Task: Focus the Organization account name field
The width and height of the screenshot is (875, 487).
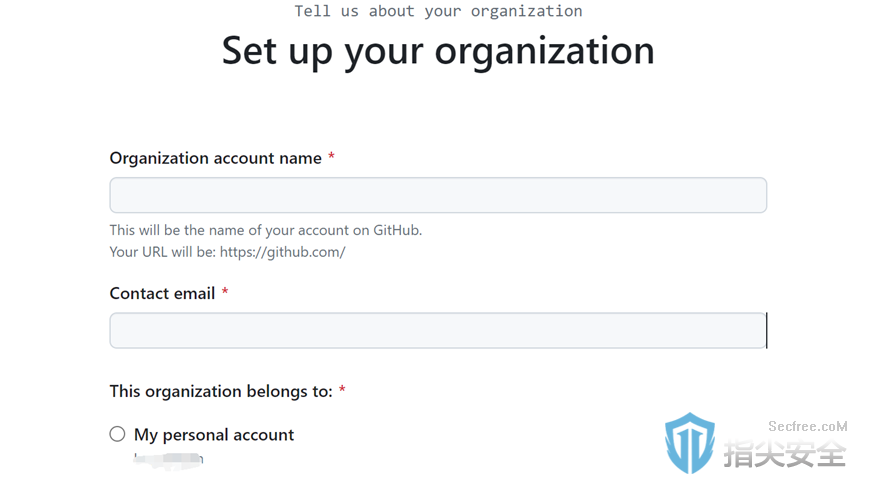Action: [x=438, y=195]
